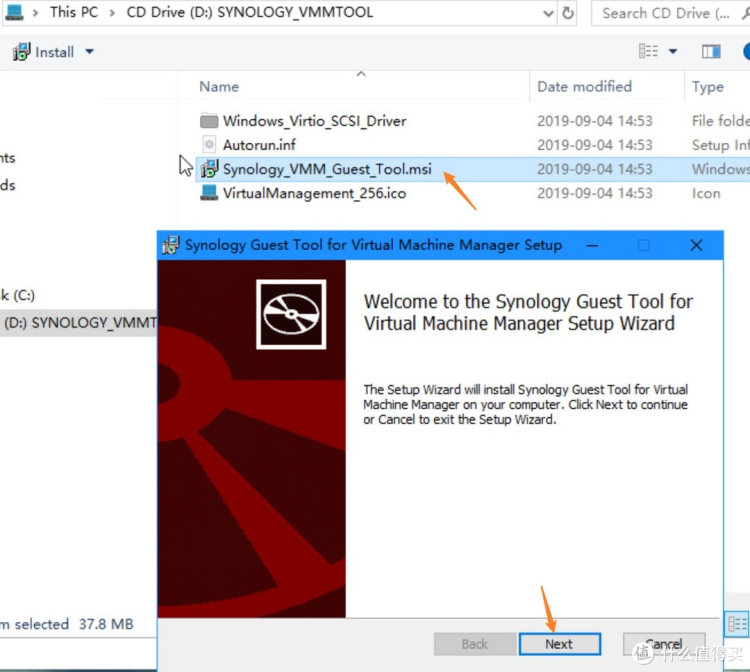Click the VirtualManagement_256.ico computer icon
Screen dimensions: 750x672
pos(209,193)
